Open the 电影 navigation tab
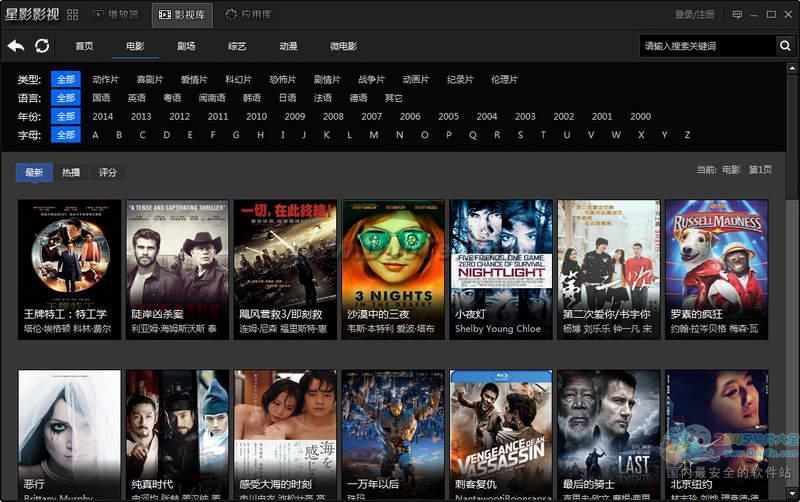The image size is (800, 502). (x=135, y=46)
